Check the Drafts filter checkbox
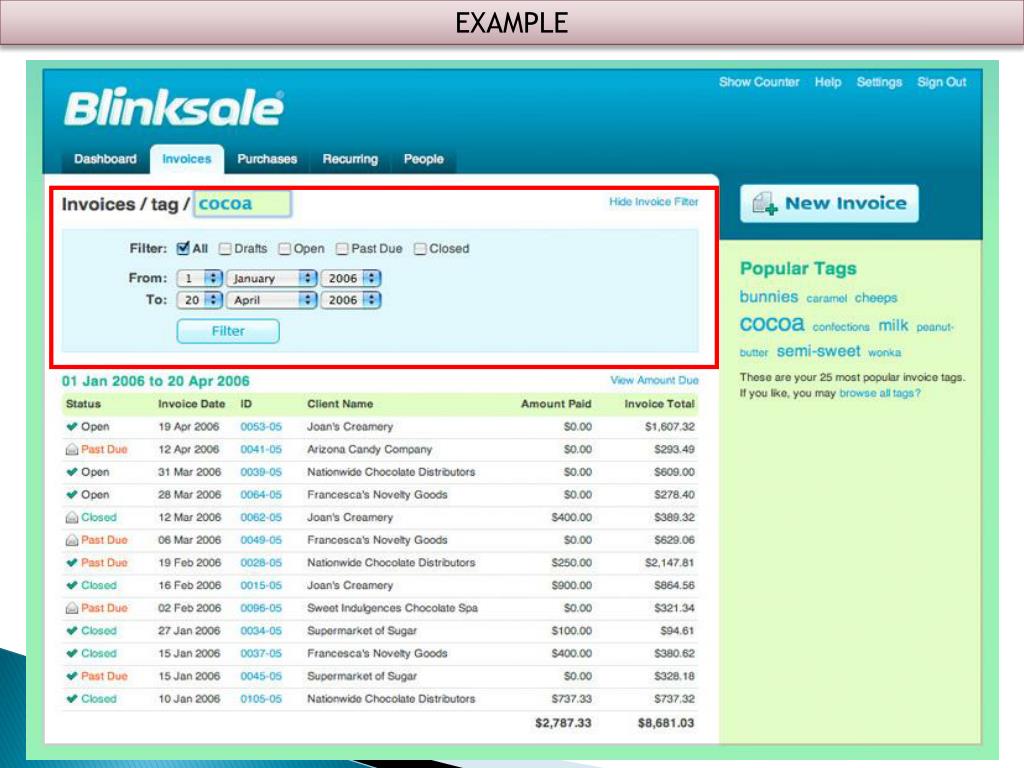 click(225, 249)
